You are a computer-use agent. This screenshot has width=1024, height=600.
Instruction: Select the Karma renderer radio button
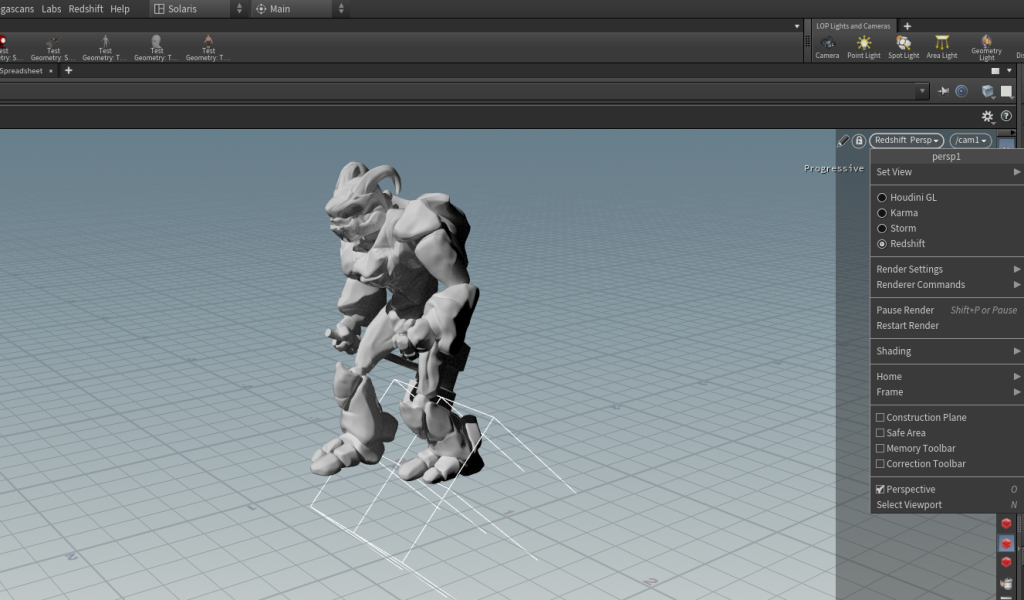pos(882,213)
